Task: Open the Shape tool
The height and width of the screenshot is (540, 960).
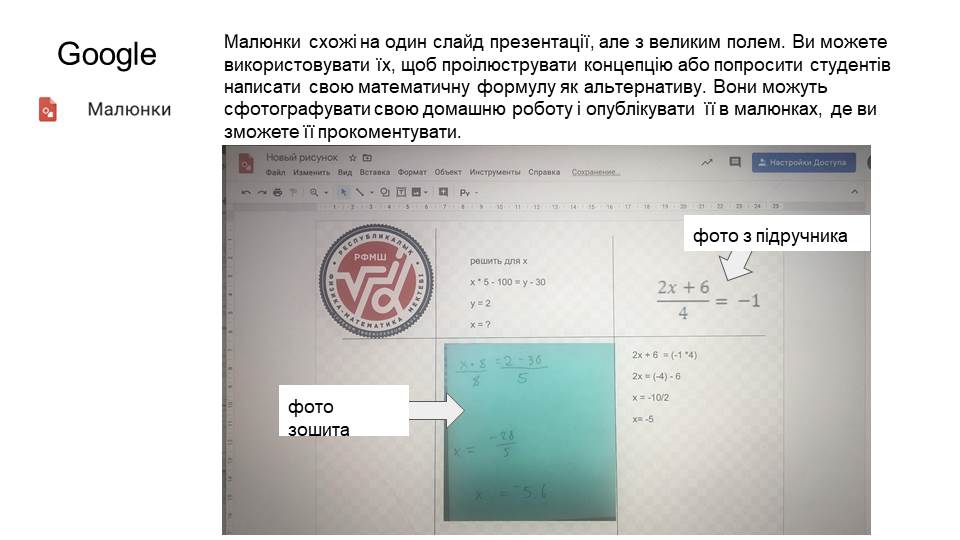Action: click(x=384, y=192)
